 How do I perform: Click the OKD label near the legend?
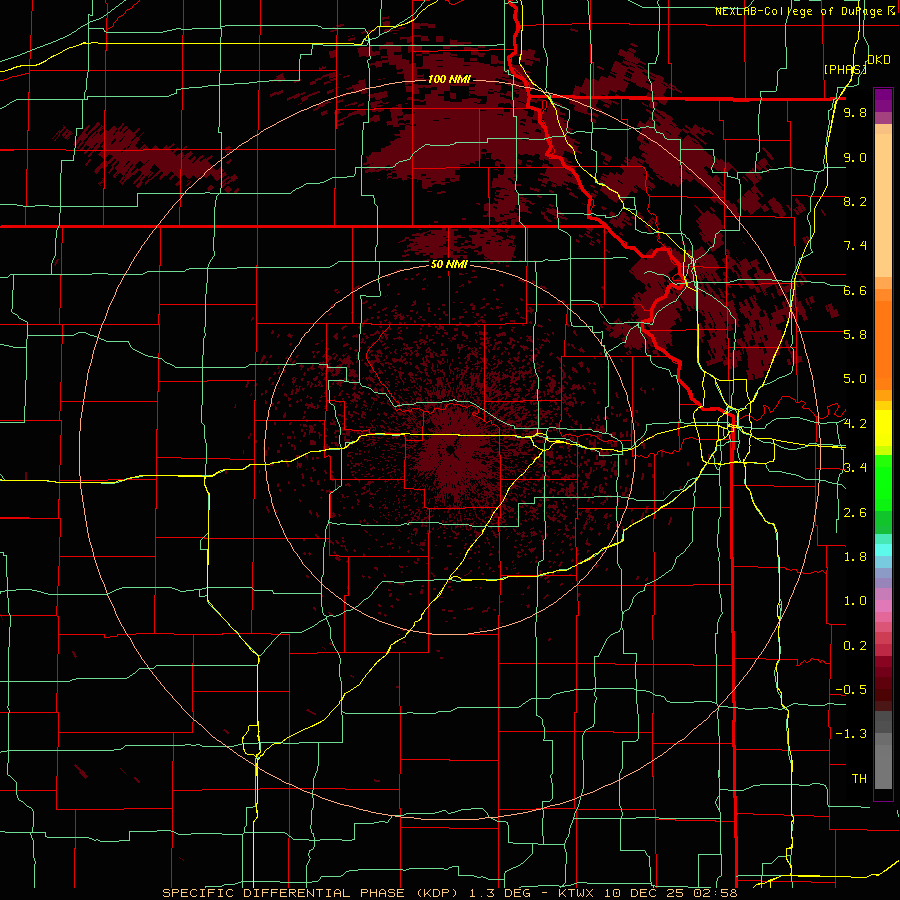879,60
